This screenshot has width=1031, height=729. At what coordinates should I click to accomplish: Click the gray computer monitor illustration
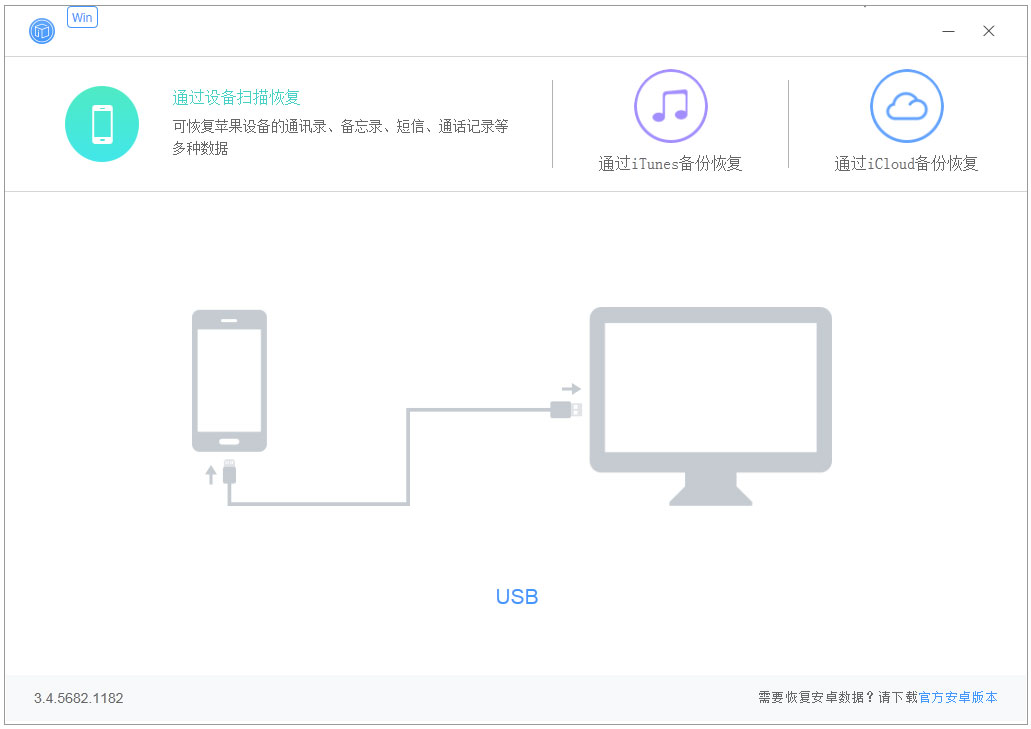point(710,395)
